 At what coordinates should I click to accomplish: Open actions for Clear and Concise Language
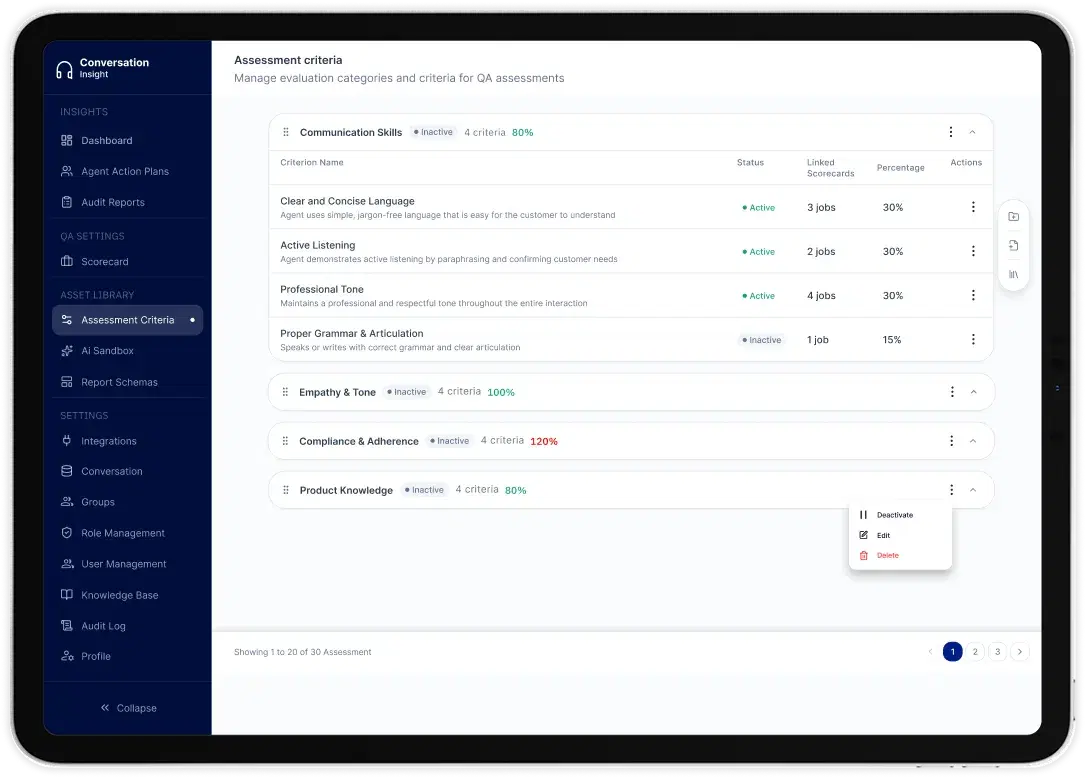point(973,207)
